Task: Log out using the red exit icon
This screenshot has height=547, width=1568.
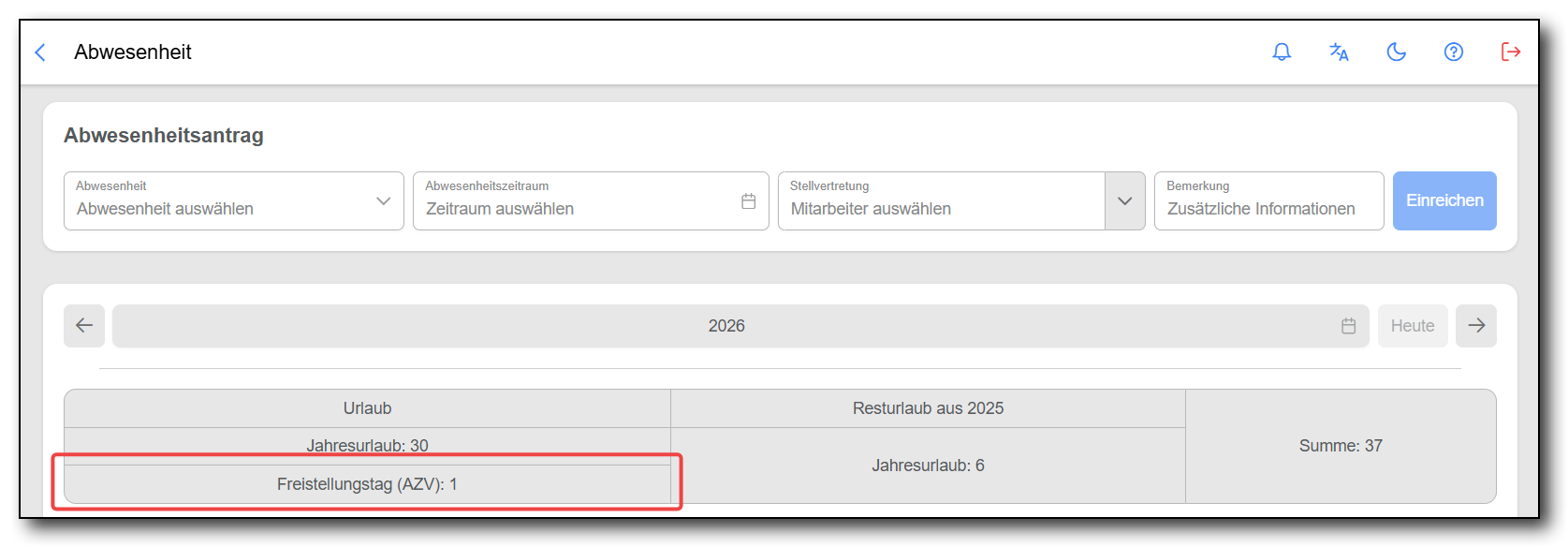Action: pos(1511,52)
